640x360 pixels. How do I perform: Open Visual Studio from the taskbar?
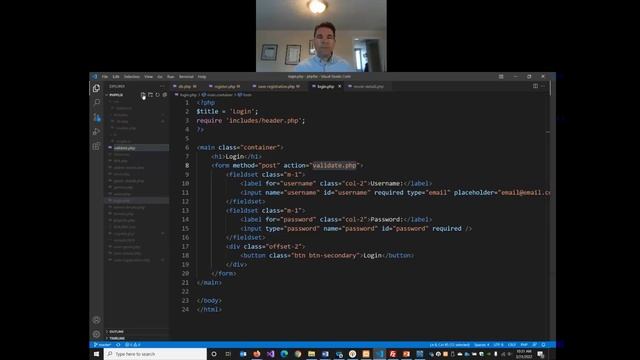[270, 354]
